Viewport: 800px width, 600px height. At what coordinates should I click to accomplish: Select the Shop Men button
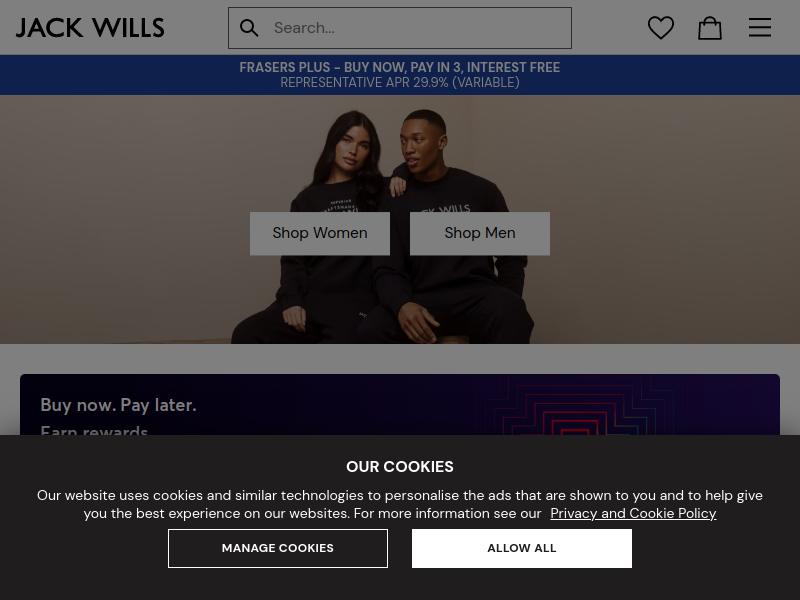[x=480, y=233]
